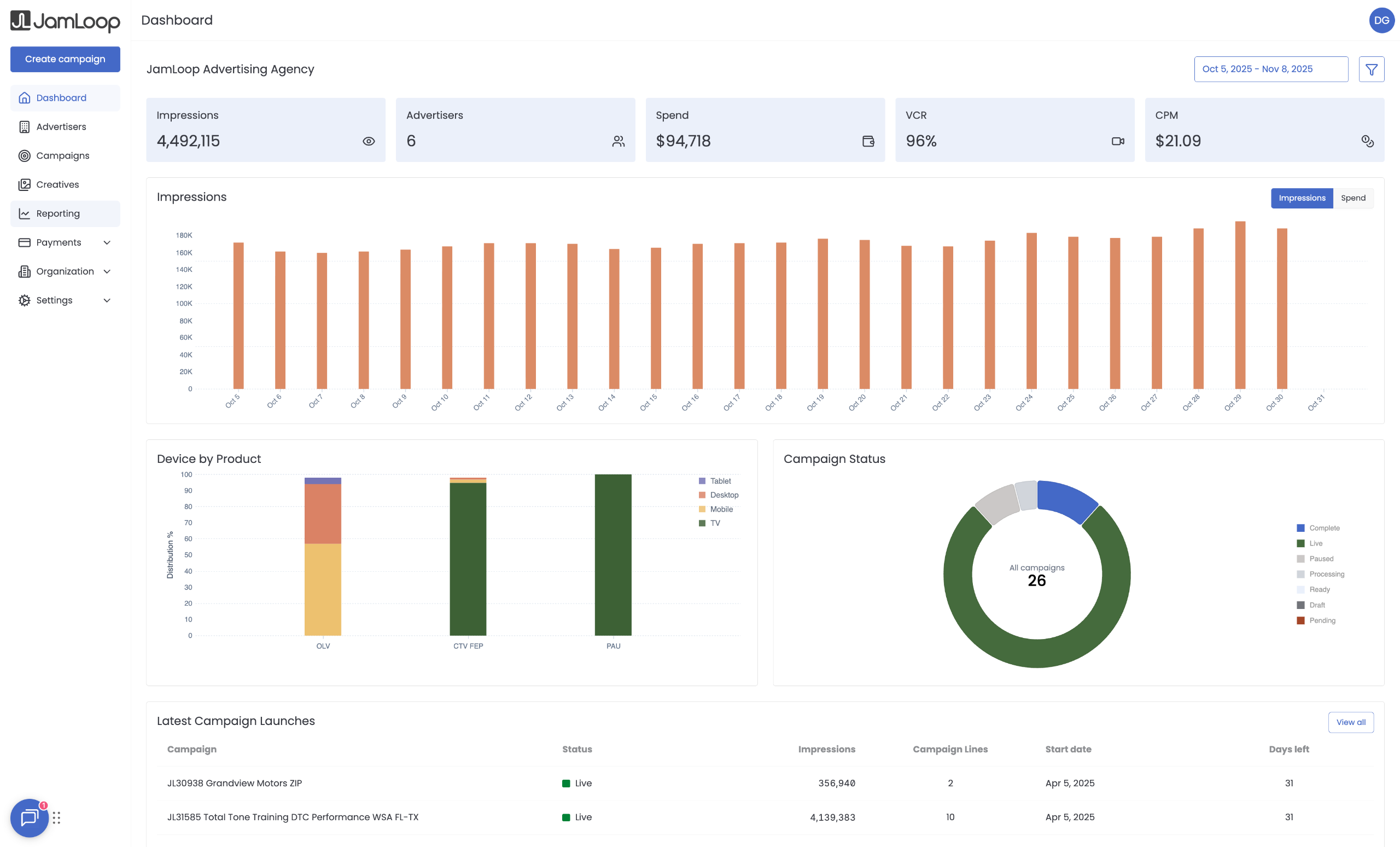
Task: Click View all campaign launches
Action: tap(1350, 722)
